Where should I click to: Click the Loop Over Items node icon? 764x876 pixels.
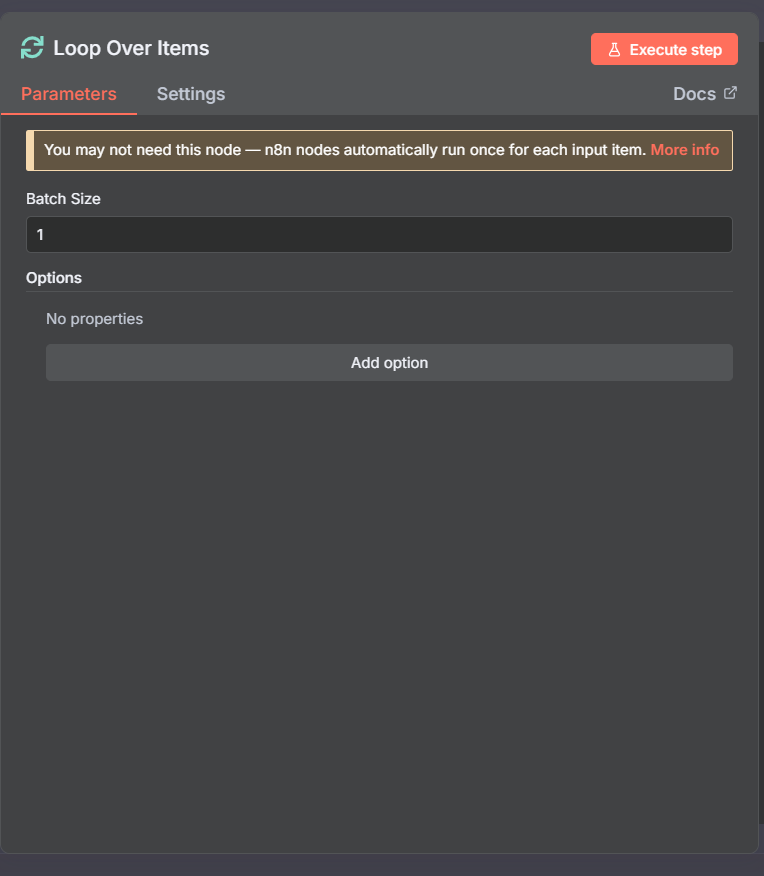32,48
